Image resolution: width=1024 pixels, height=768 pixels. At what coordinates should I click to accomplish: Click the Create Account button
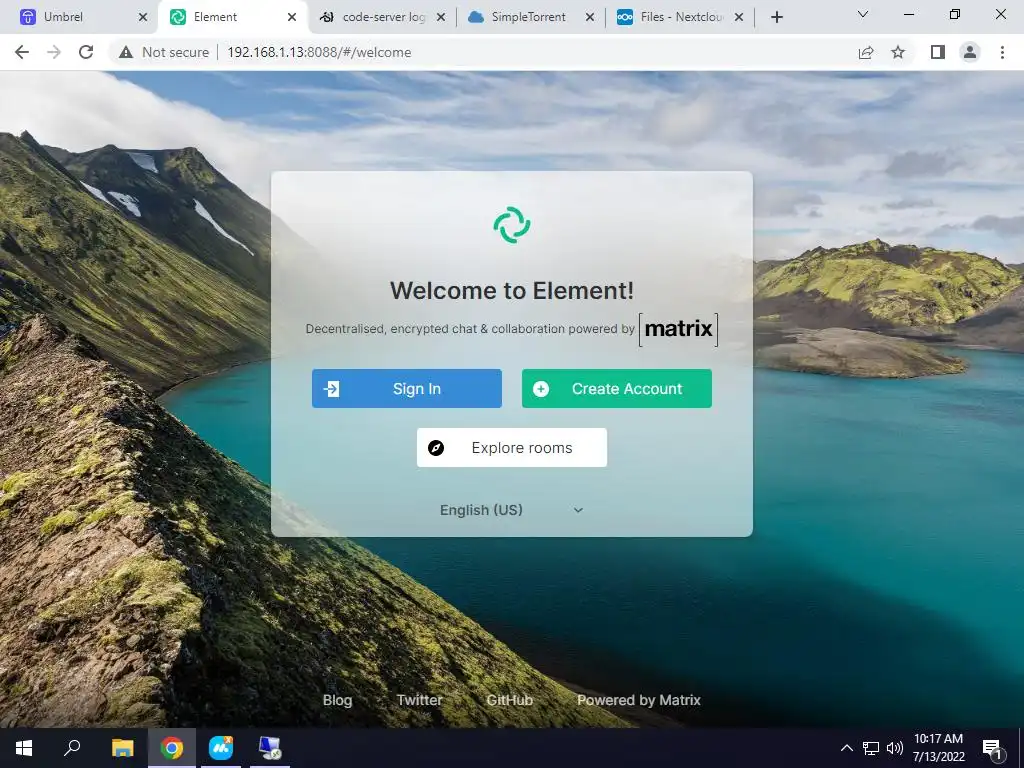[616, 389]
